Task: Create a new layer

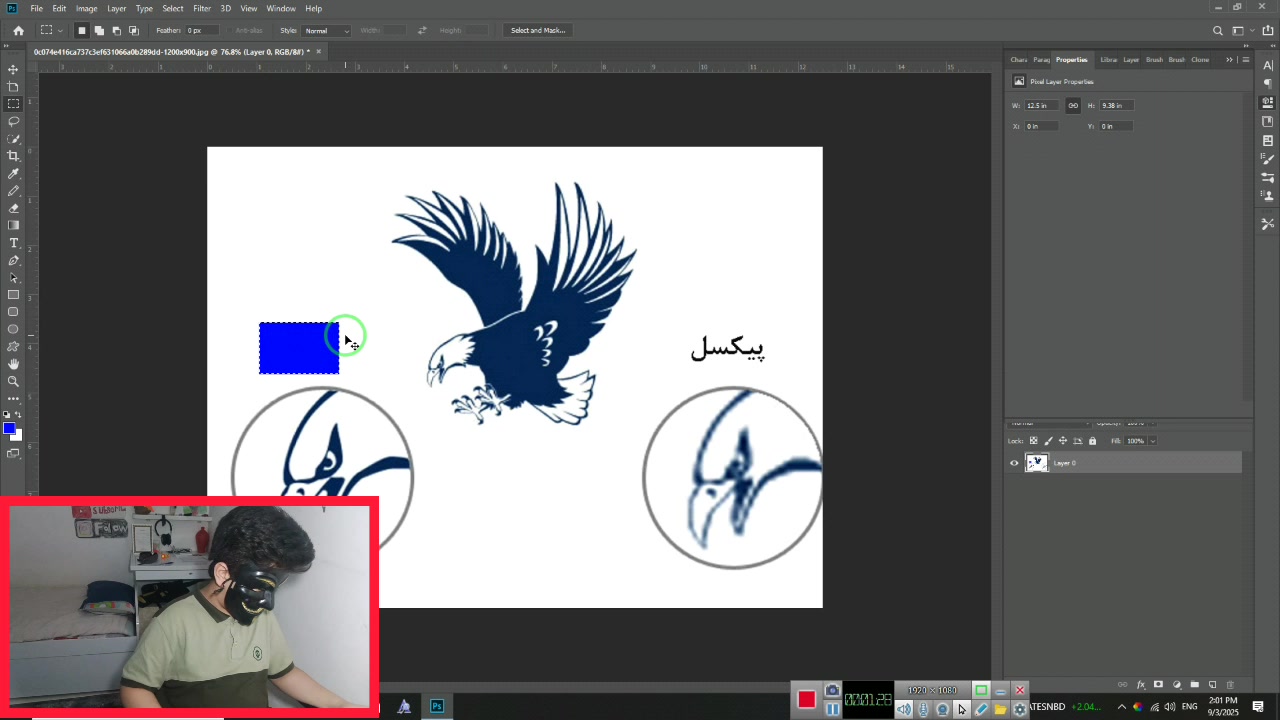Action: tap(1212, 685)
